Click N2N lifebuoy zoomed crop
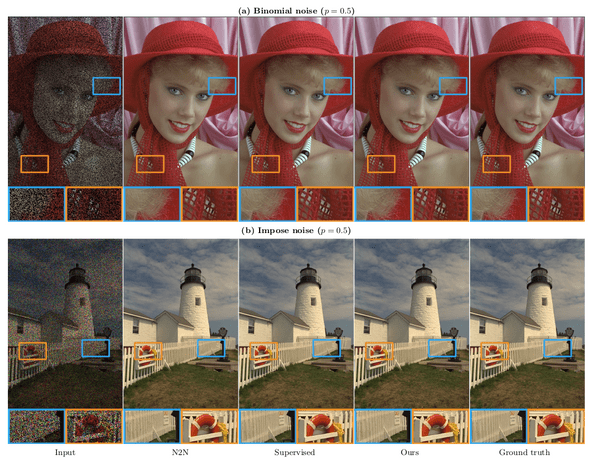This screenshot has width=590, height=466. [210, 426]
